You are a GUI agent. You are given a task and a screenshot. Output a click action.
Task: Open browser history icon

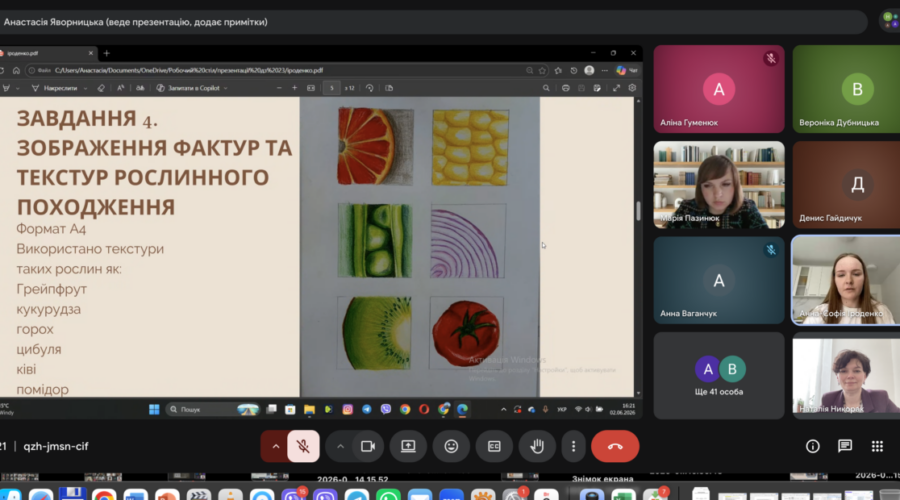573,71
